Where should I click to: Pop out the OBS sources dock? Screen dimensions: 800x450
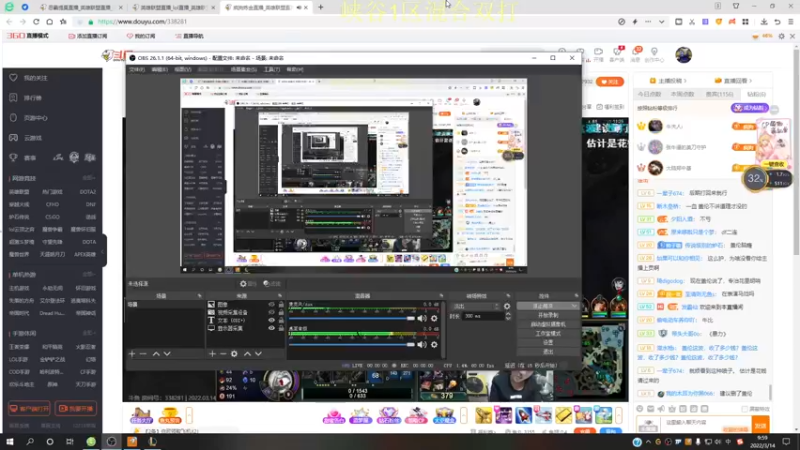pos(280,296)
